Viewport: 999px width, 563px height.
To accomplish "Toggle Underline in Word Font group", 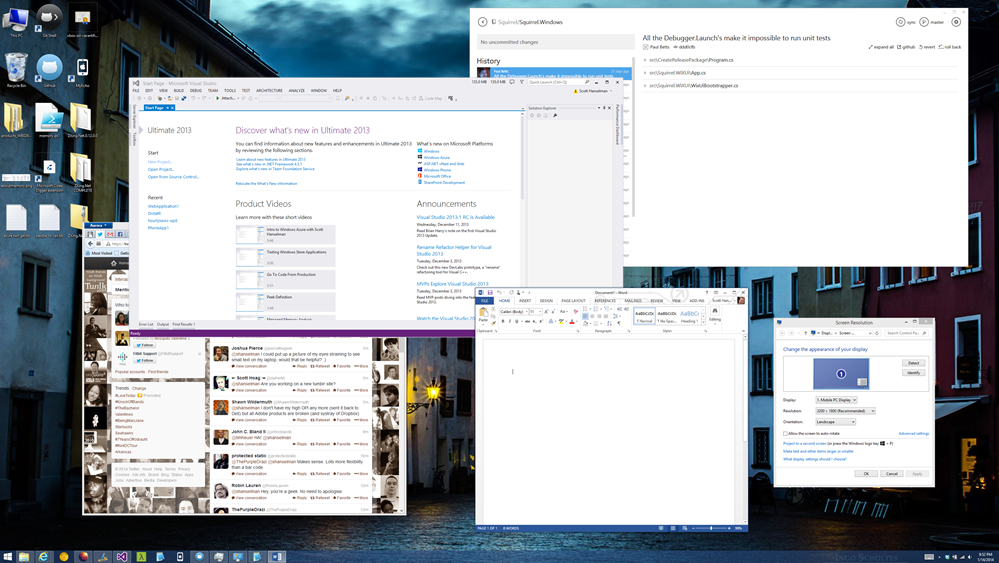I will (517, 321).
